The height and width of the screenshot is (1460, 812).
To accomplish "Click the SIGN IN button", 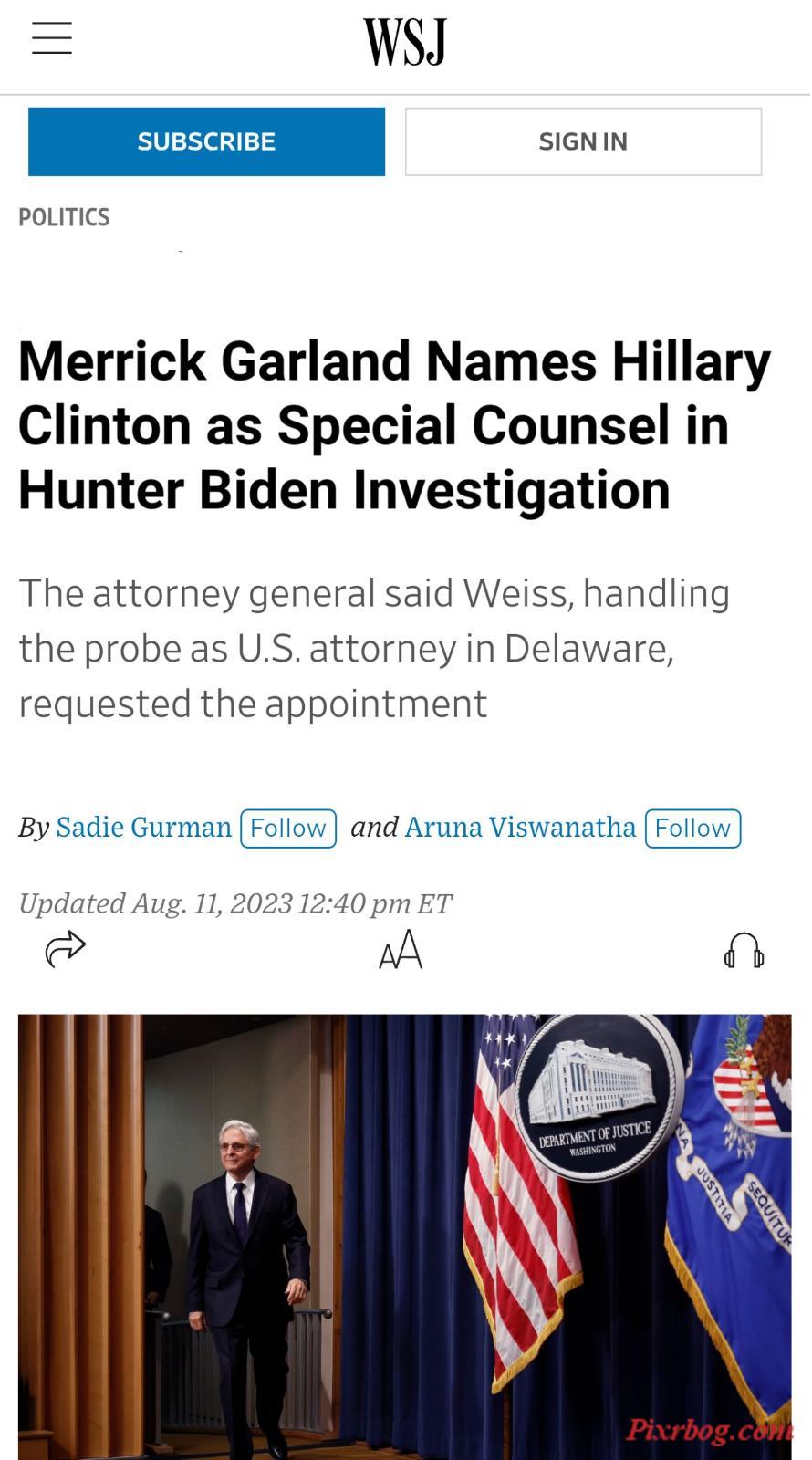I will pyautogui.click(x=583, y=141).
